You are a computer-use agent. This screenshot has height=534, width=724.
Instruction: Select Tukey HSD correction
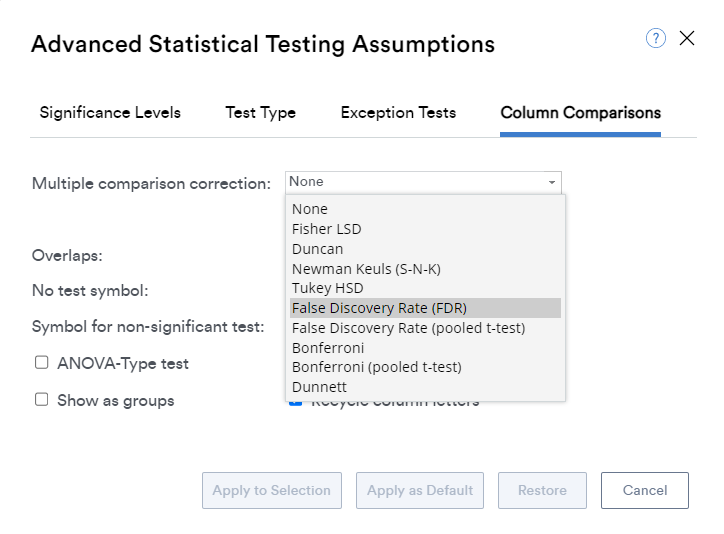[328, 288]
